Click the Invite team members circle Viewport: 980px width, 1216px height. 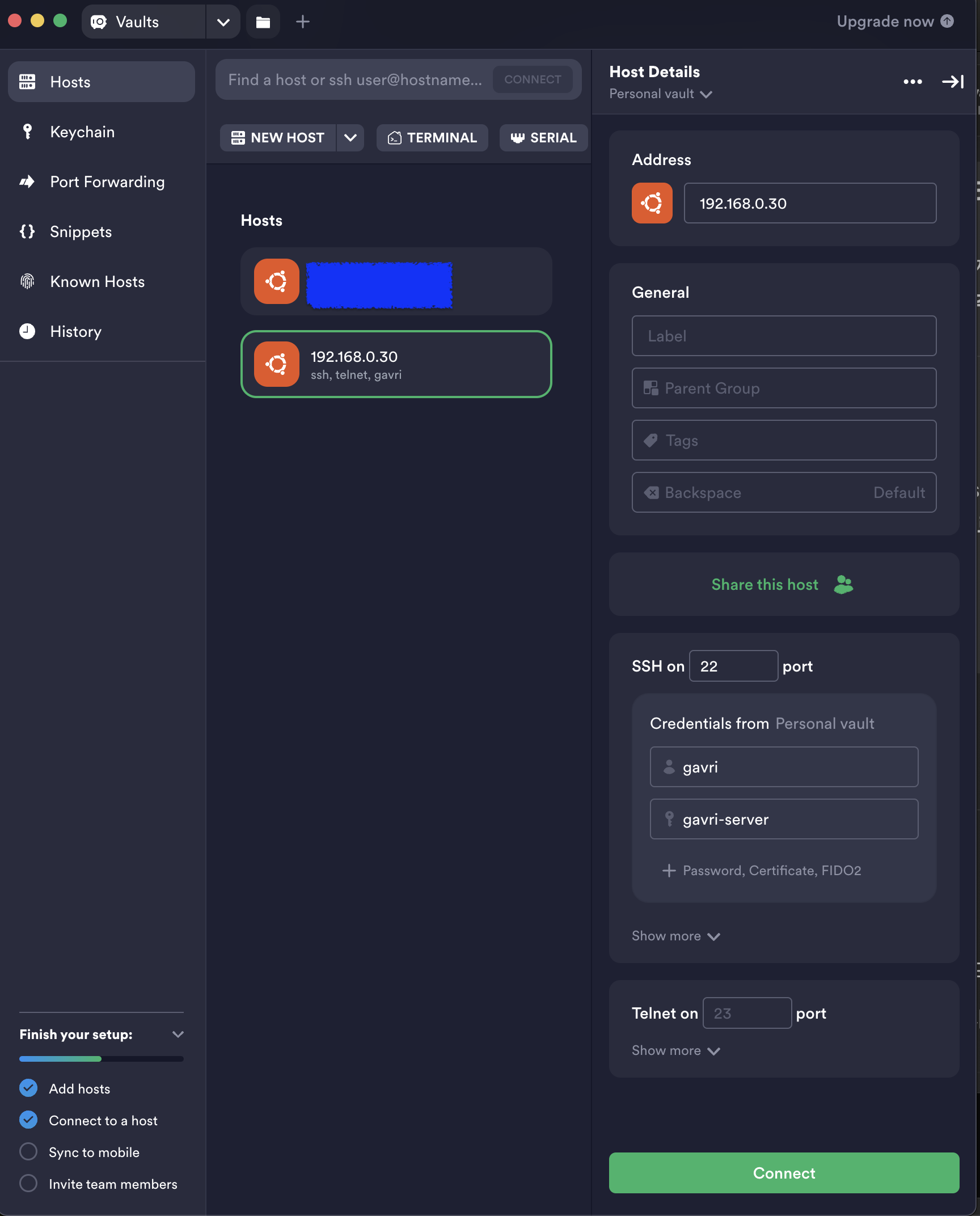point(28,1183)
